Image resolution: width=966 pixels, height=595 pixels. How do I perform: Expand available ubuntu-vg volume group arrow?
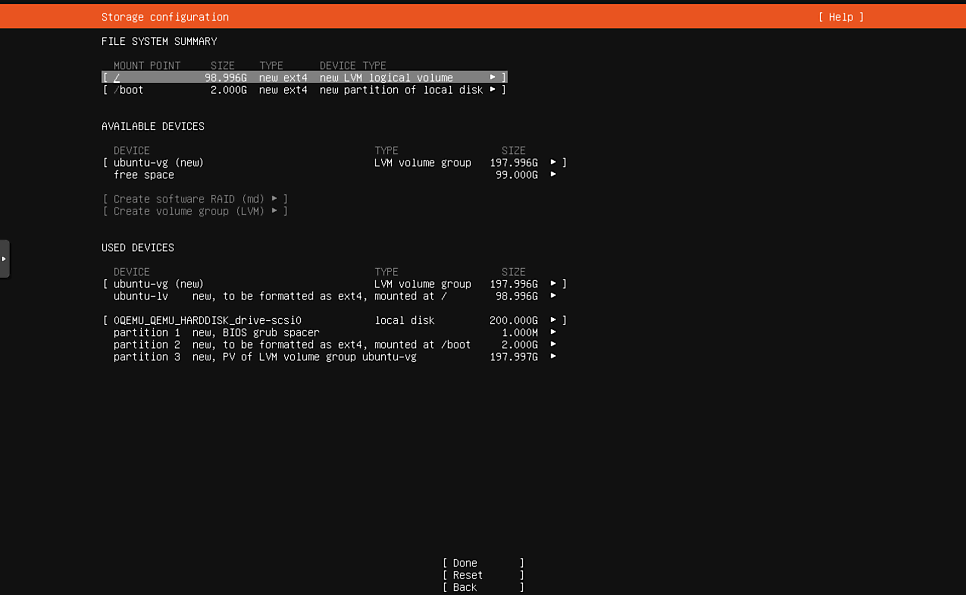[x=553, y=163]
